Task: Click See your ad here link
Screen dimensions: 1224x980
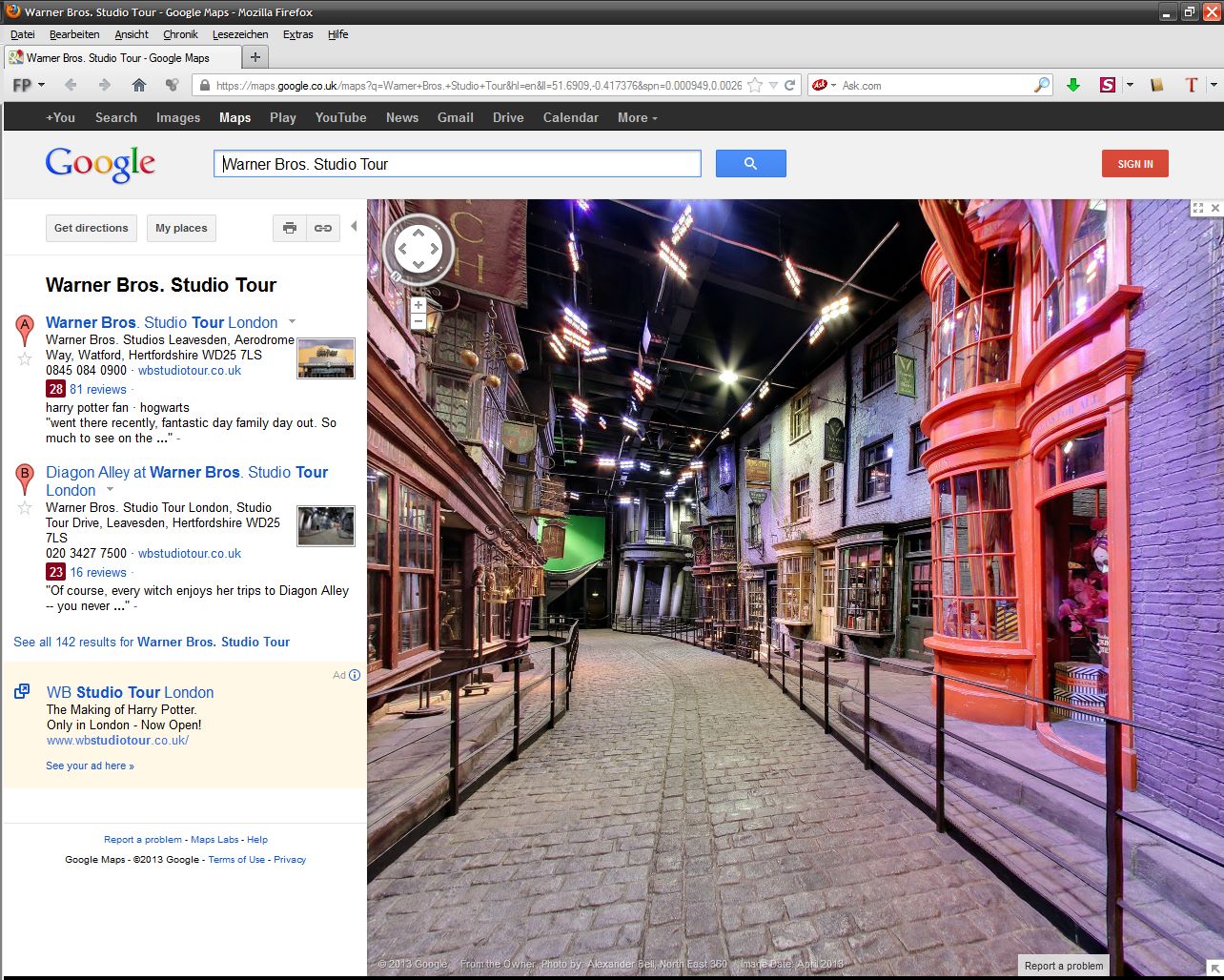Action: click(90, 766)
